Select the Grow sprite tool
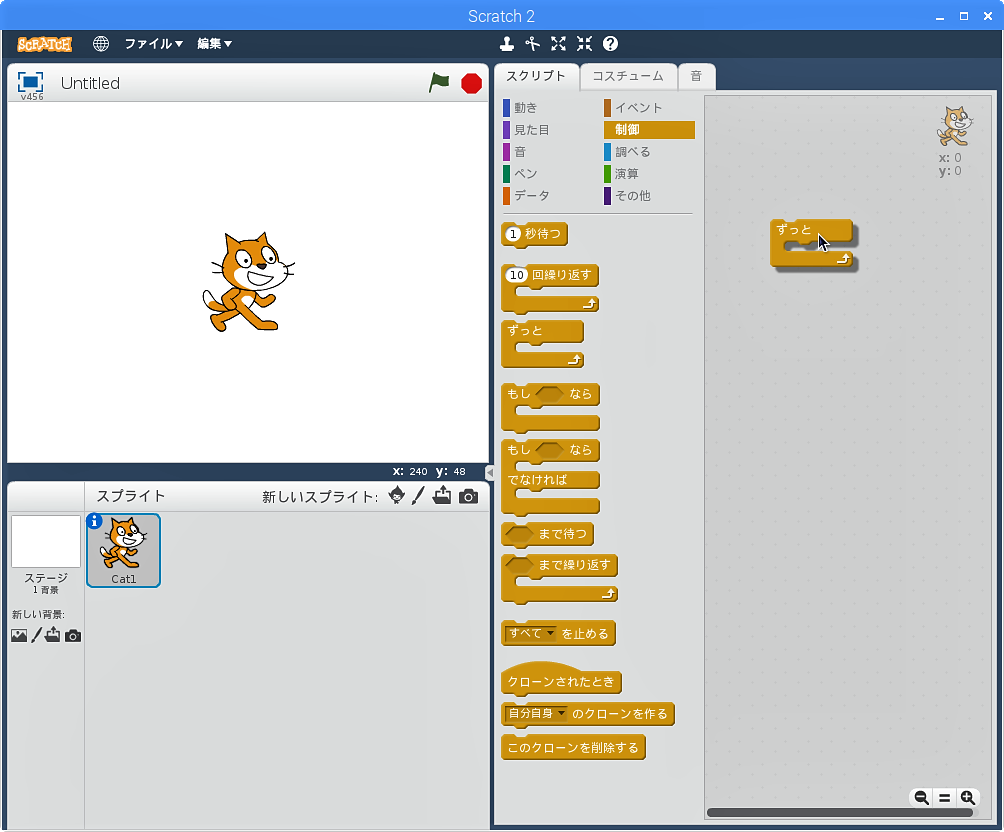The width and height of the screenshot is (1004, 832). point(558,44)
